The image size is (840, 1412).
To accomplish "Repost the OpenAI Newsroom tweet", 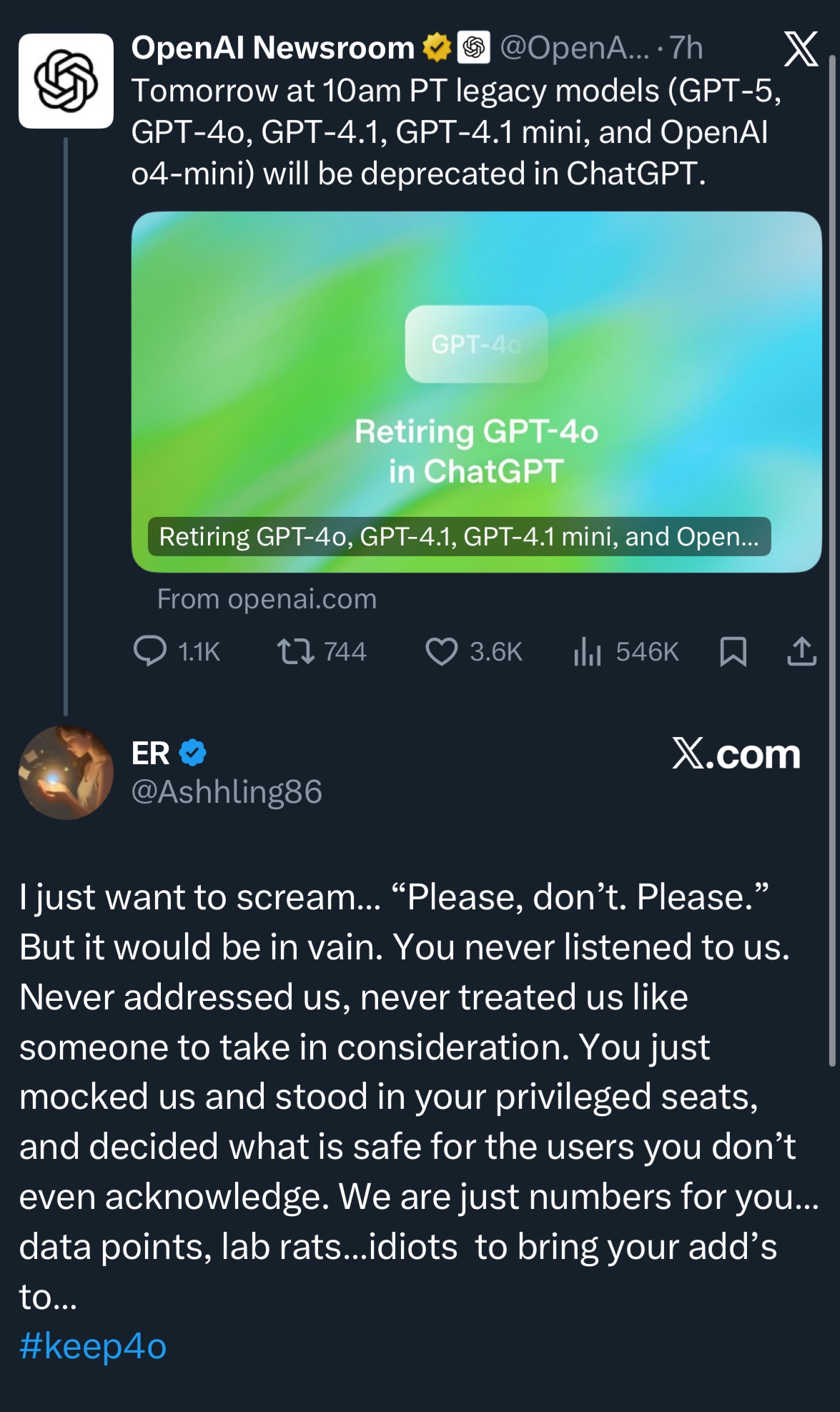I will [x=295, y=651].
